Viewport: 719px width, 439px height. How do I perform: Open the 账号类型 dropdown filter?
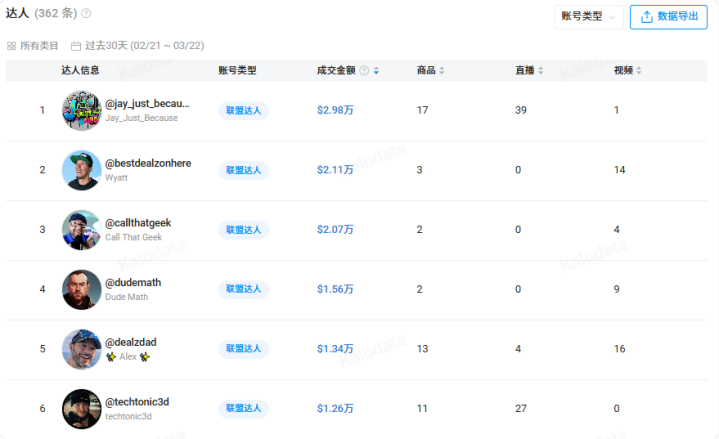pos(589,16)
